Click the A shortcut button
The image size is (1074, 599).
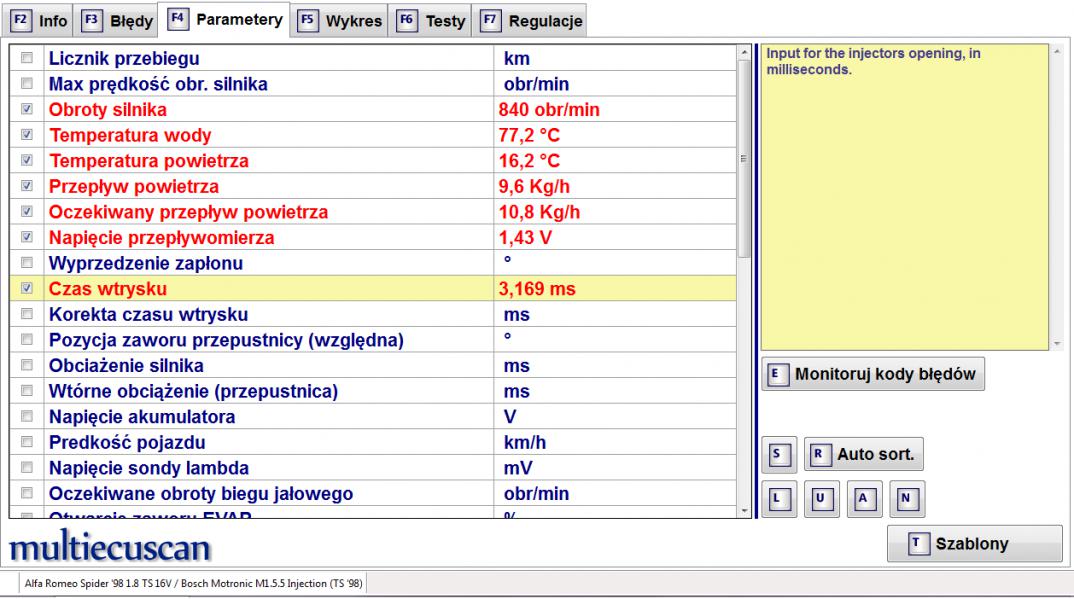coord(864,499)
